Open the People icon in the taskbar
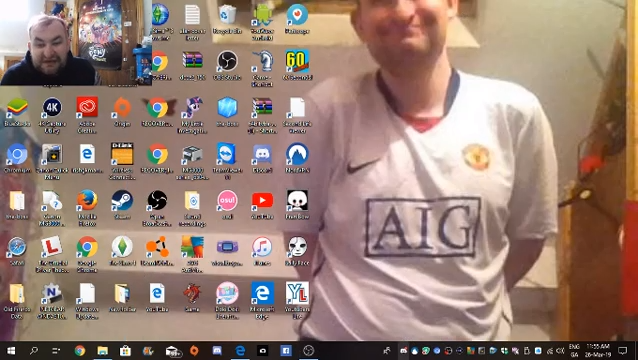This screenshot has height=360, width=638. coord(387,351)
